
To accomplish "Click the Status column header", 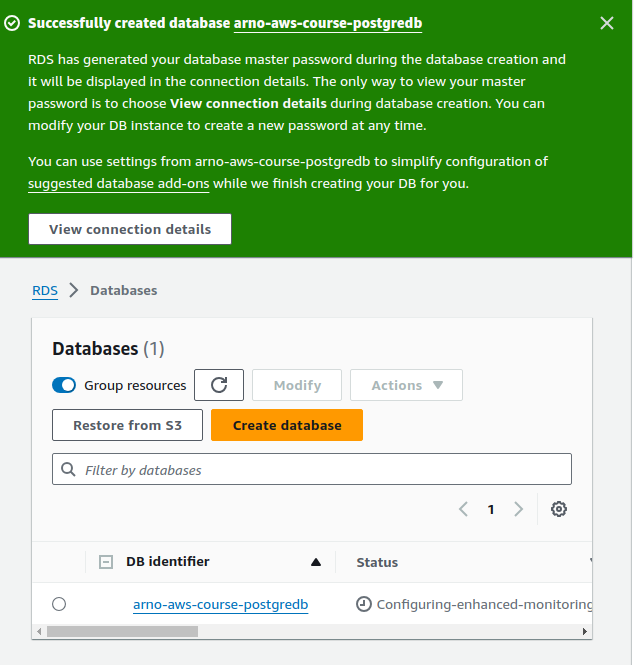I will coord(377,562).
